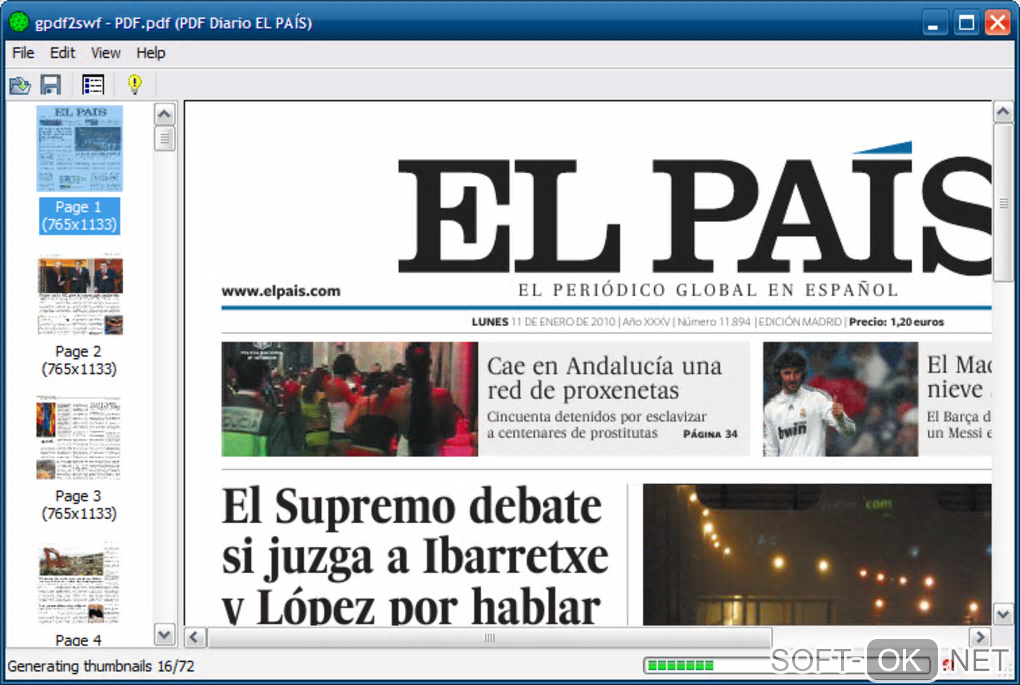1020x685 pixels.
Task: Click the footballer photo in page
Action: [x=840, y=399]
